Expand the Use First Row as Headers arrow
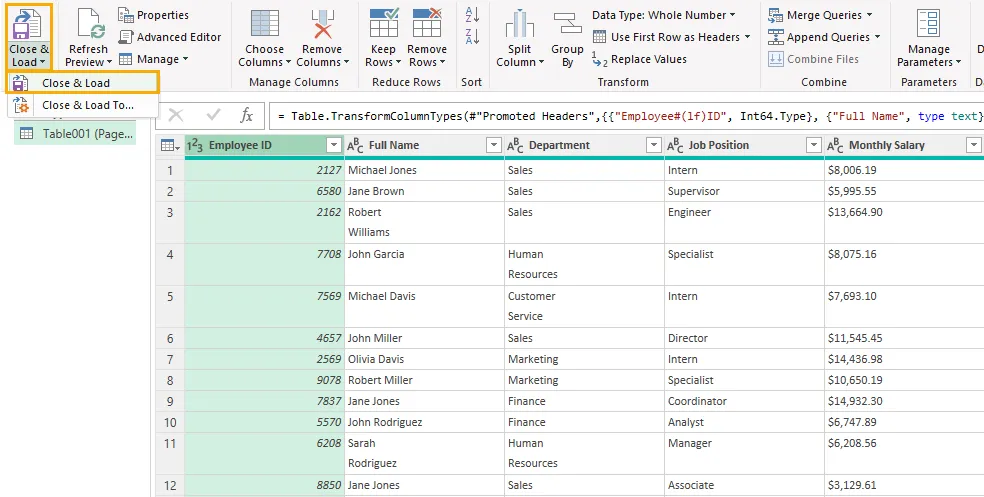Viewport: 984px width, 497px height. click(x=747, y=37)
